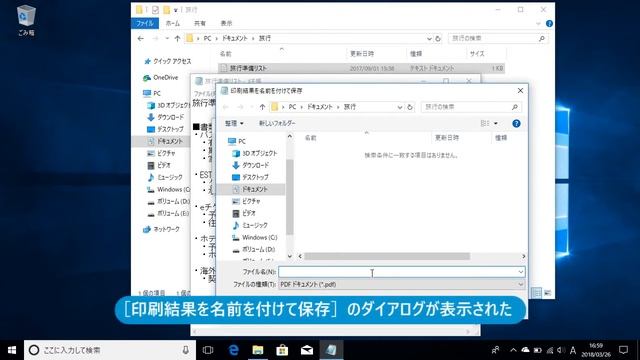Open the File tab in the Explorer window
The image size is (640, 360).
[x=145, y=24]
